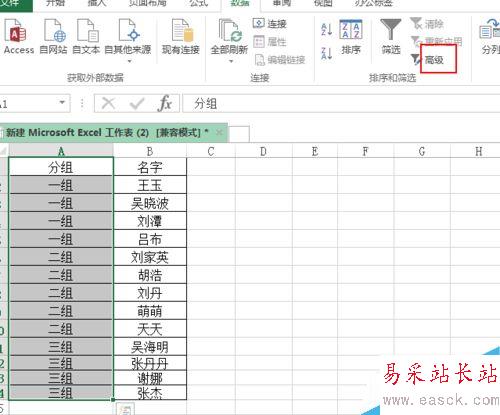500x415 pixels.
Task: Select column F header
Action: pos(365,151)
